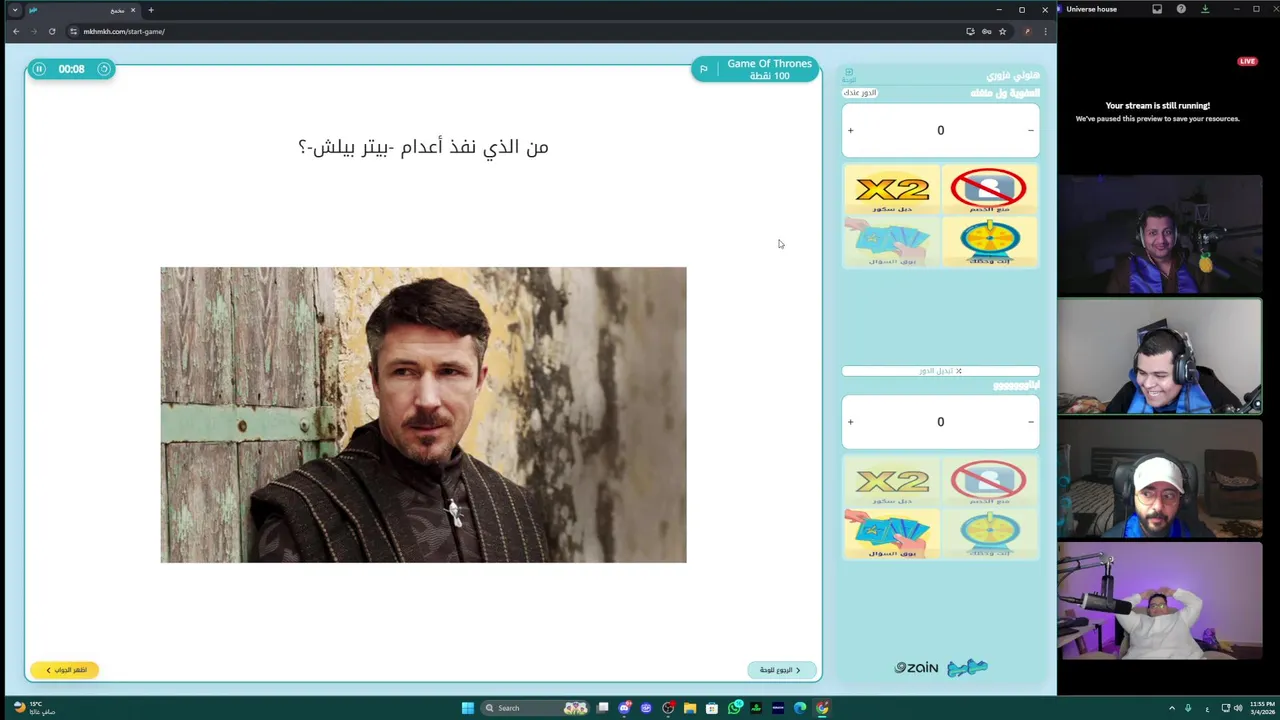
Task: Click the second team's score value field
Action: (x=940, y=422)
